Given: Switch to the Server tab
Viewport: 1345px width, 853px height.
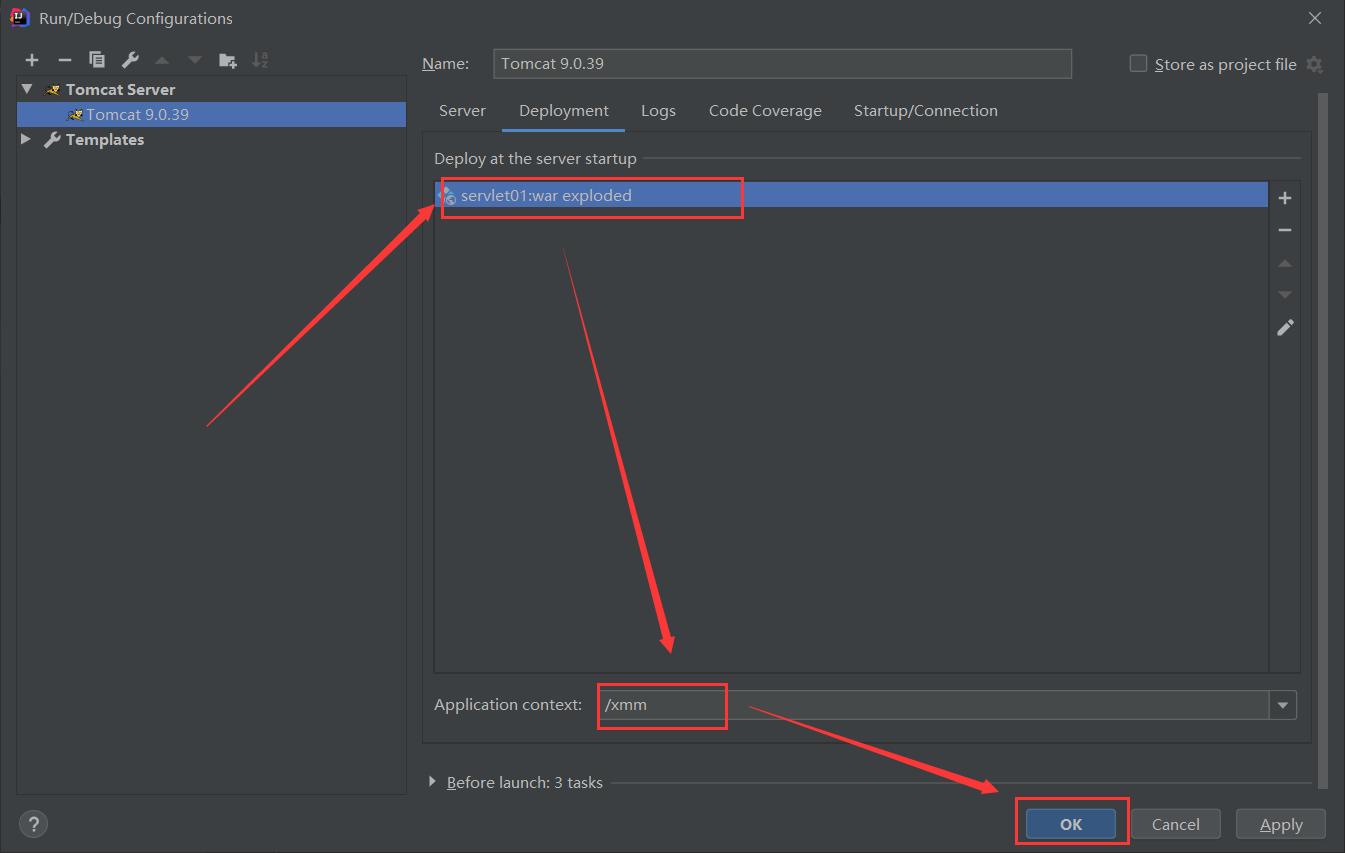Looking at the screenshot, I should (x=462, y=111).
